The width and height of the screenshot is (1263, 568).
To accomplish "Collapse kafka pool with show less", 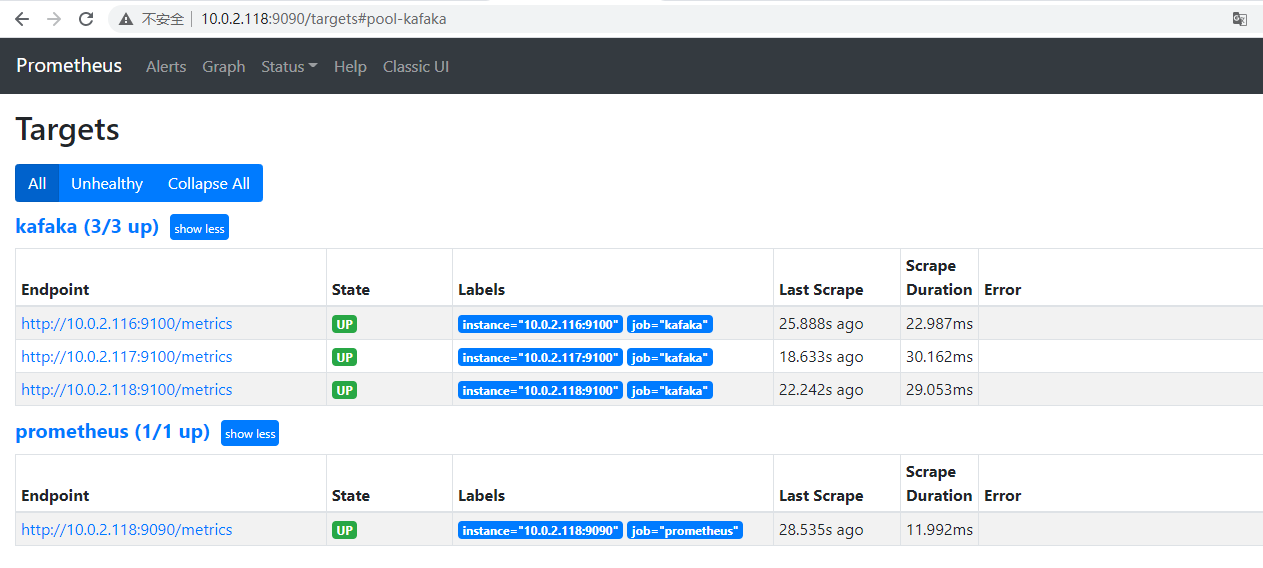I will pyautogui.click(x=199, y=228).
